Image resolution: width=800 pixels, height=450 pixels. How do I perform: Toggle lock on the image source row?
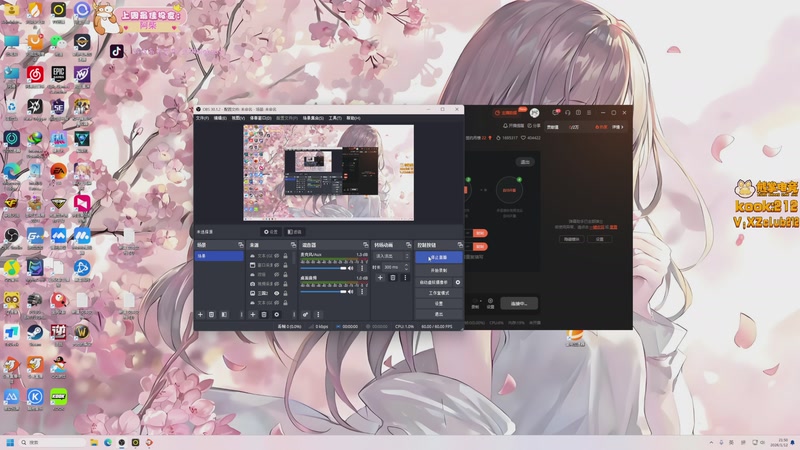(285, 293)
